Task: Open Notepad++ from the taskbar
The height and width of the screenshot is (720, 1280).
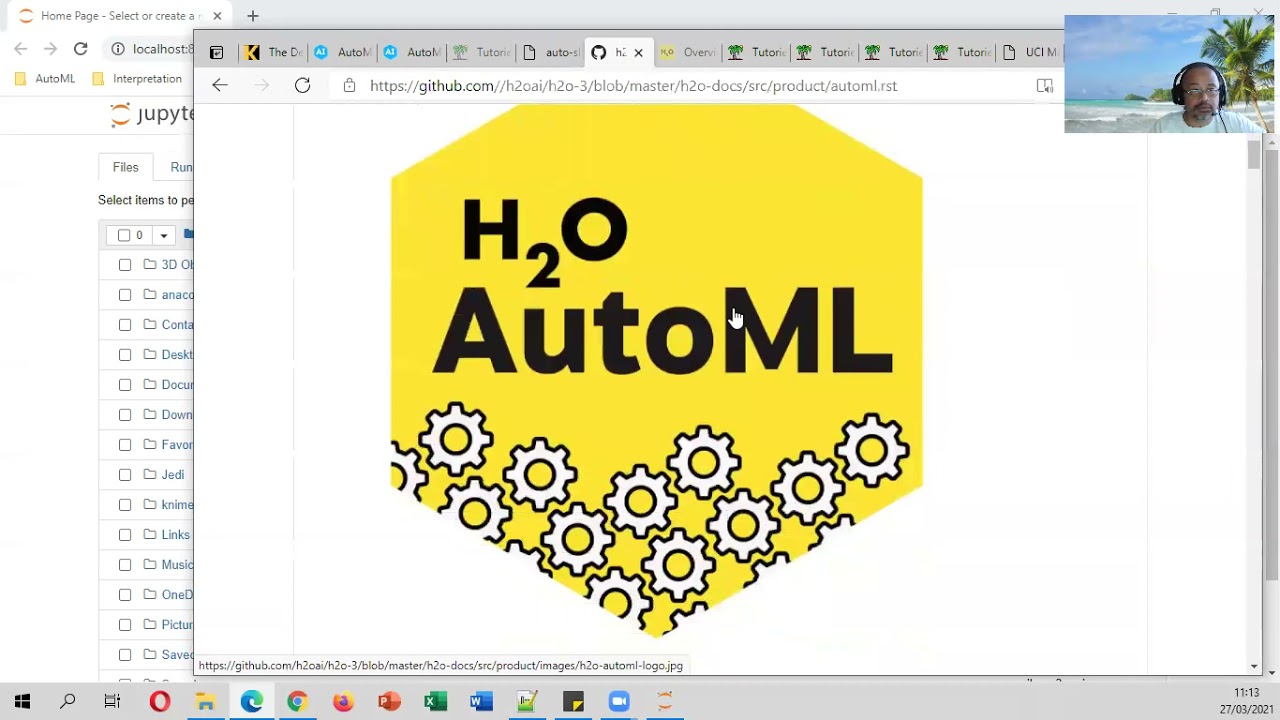Action: click(x=527, y=702)
